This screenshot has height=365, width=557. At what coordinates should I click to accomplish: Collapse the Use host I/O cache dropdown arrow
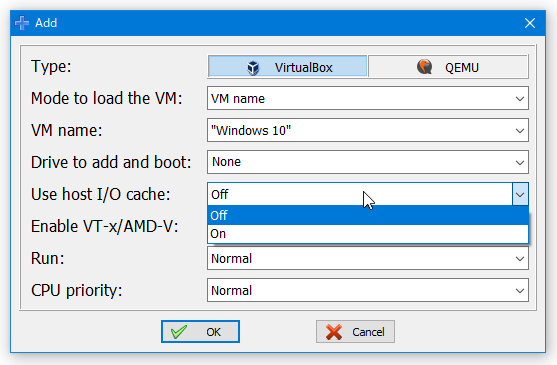(520, 194)
